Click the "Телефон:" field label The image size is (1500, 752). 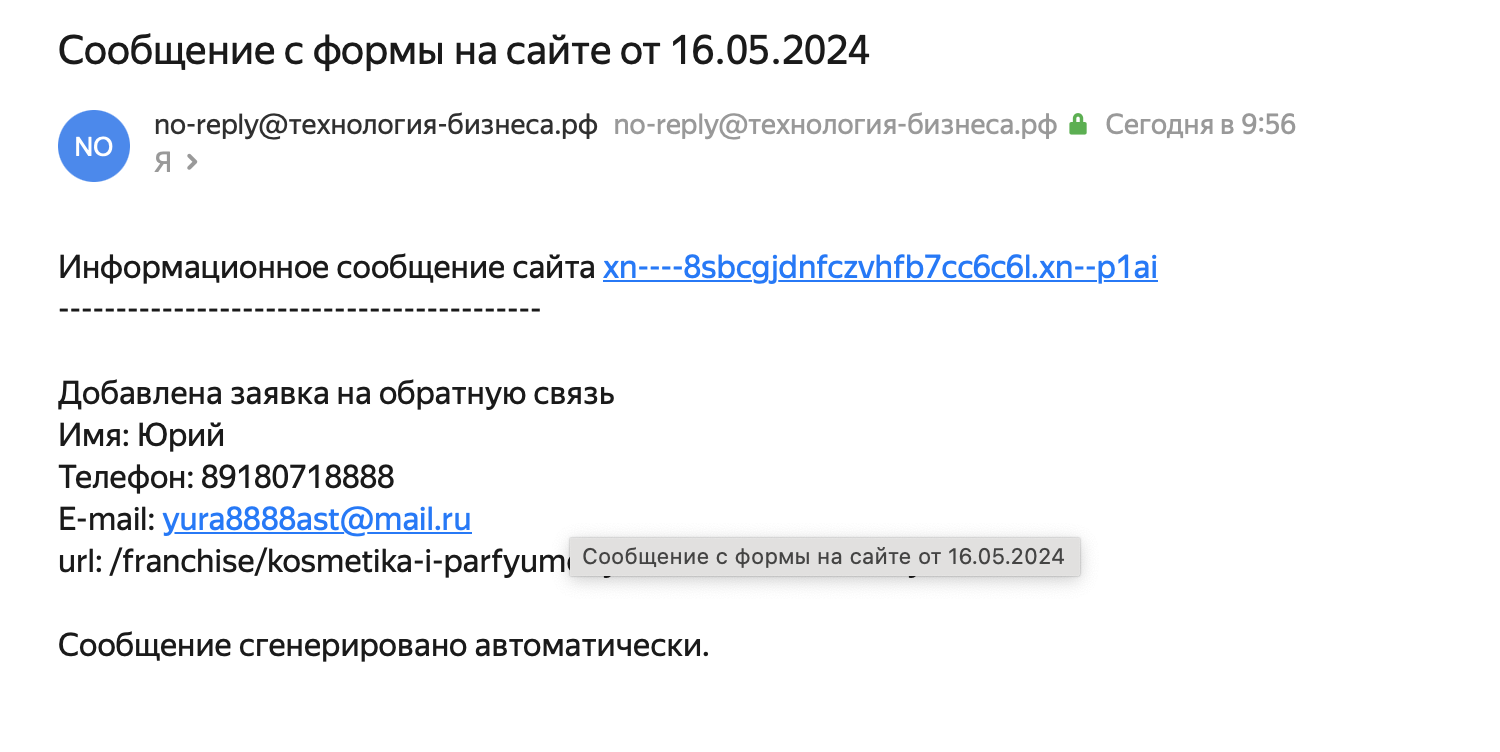tap(126, 478)
